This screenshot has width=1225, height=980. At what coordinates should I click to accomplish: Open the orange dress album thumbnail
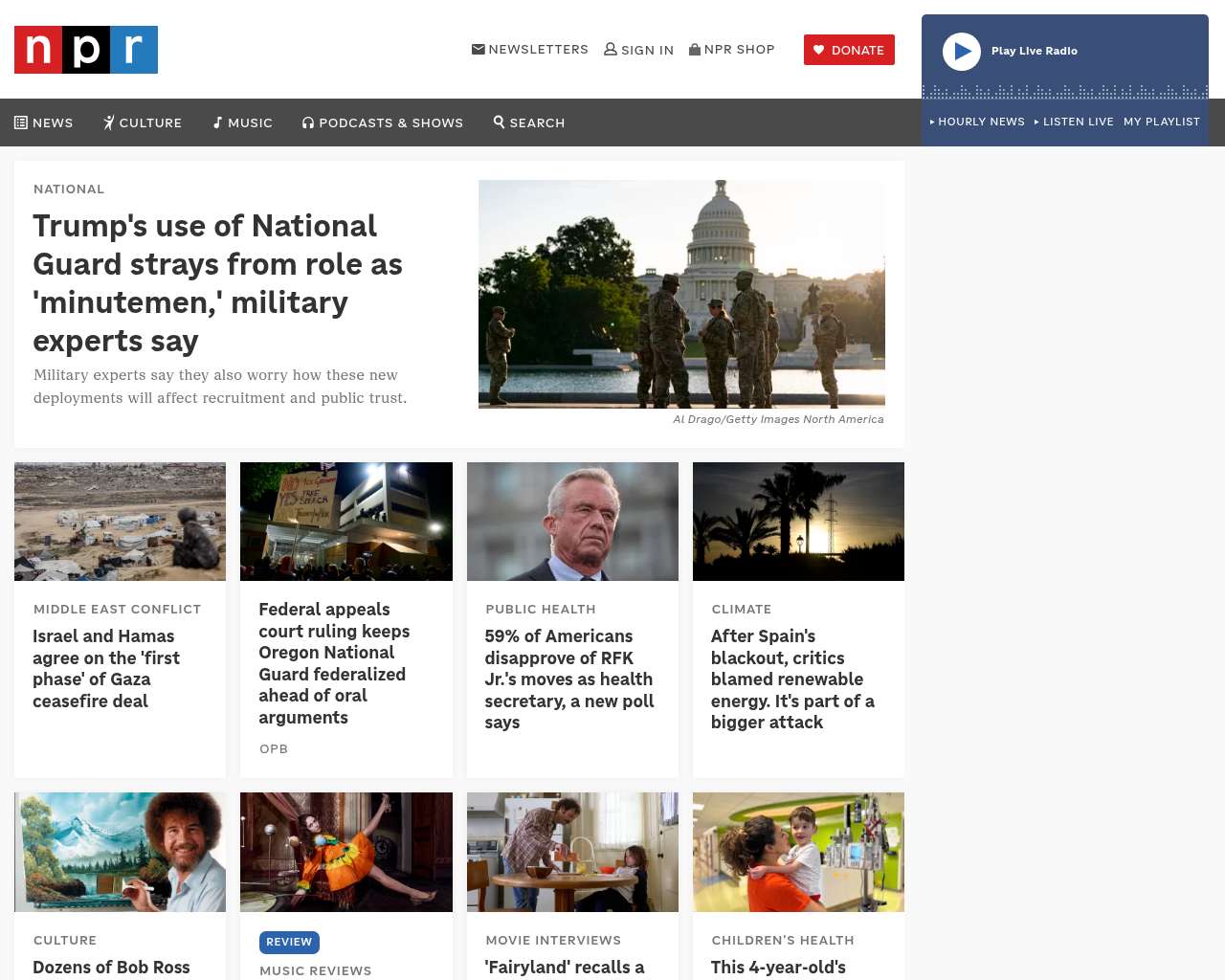click(x=346, y=852)
